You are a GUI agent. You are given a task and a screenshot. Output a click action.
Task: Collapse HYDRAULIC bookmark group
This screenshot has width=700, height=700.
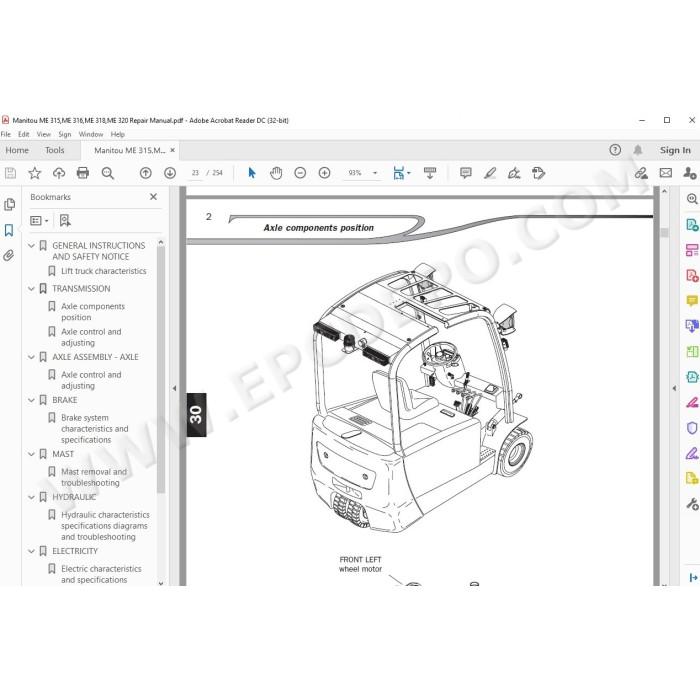click(31, 497)
